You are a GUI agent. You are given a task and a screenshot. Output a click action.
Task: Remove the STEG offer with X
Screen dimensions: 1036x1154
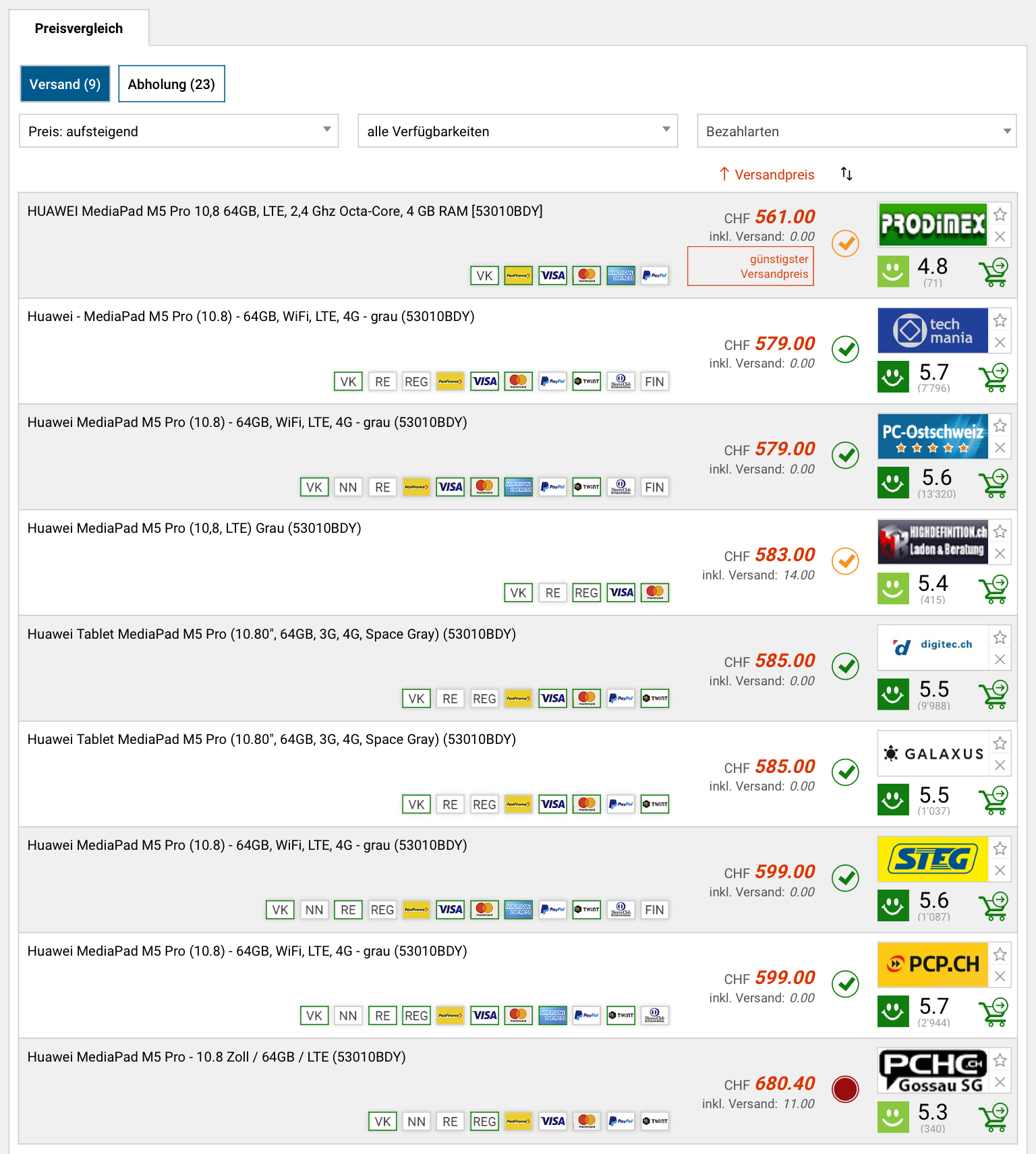[1000, 871]
